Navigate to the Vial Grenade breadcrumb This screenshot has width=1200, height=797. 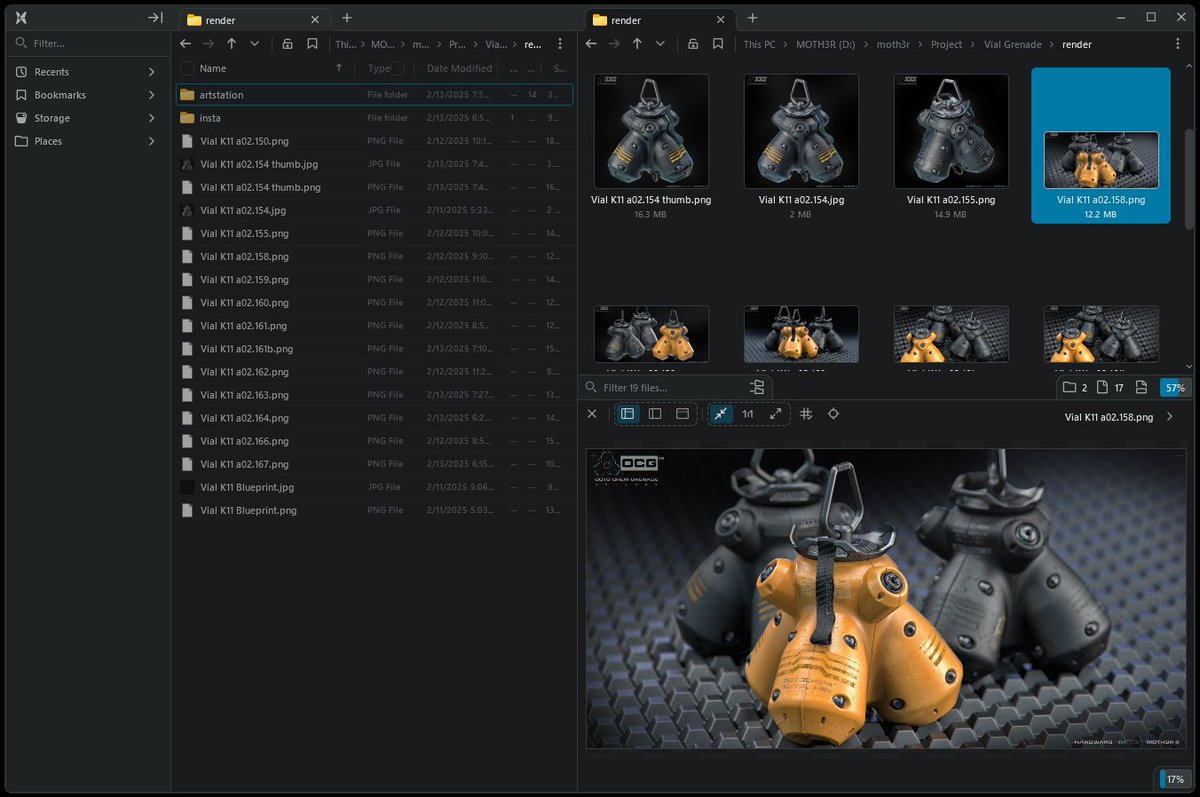1012,44
